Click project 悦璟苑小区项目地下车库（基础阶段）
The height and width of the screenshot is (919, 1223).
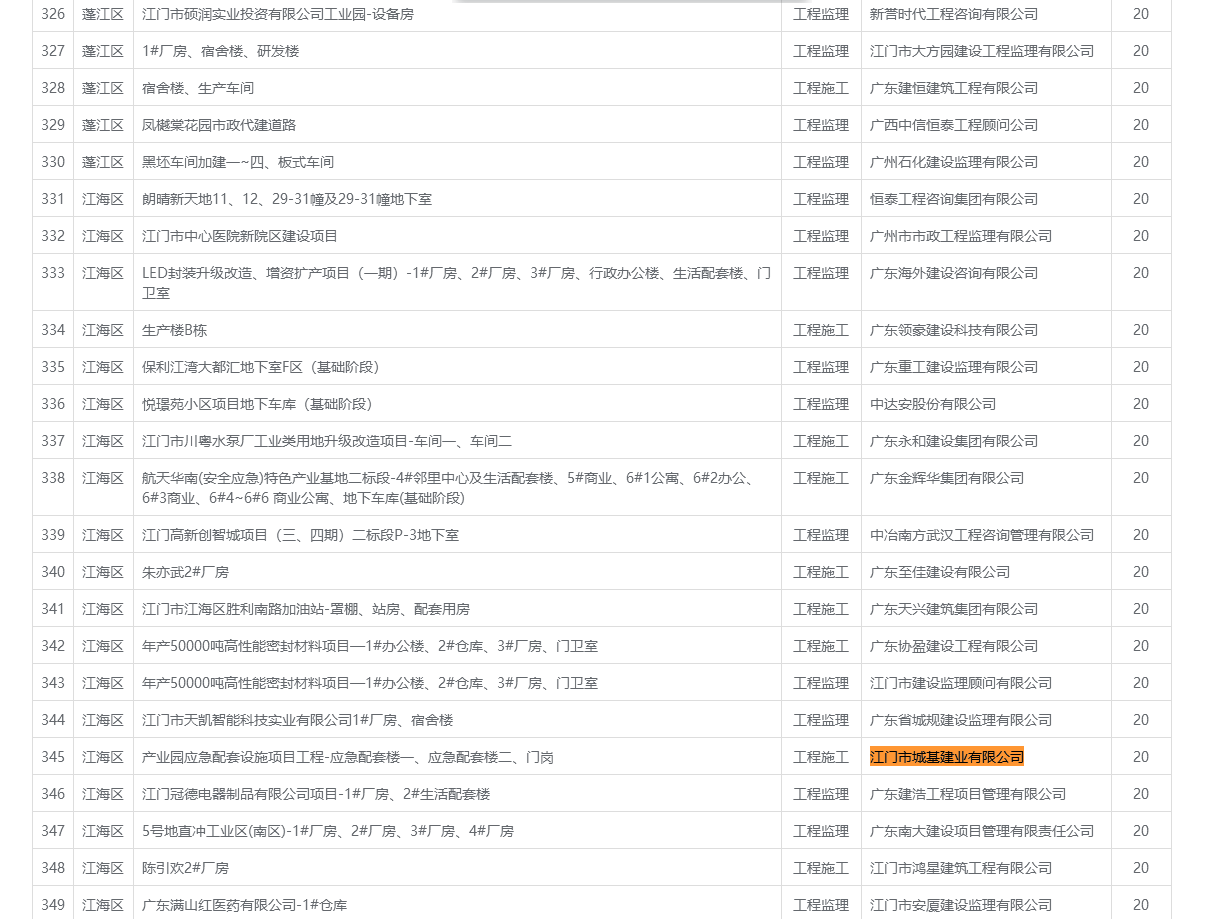pos(257,404)
